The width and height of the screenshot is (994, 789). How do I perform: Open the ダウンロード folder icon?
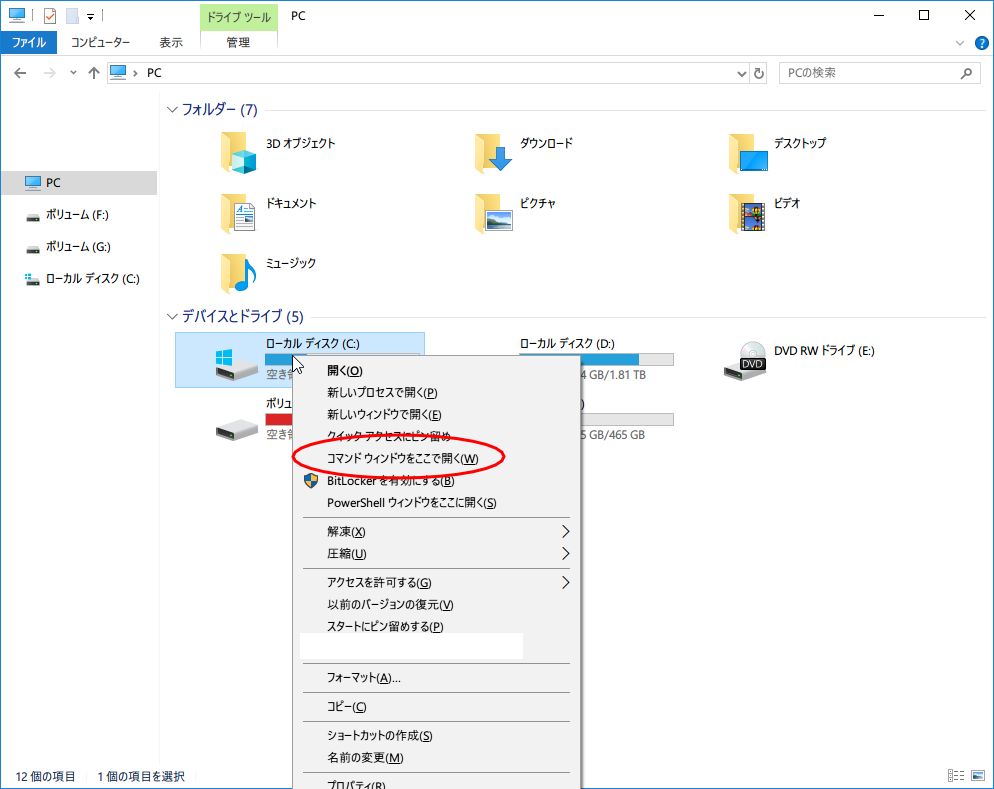coord(493,152)
